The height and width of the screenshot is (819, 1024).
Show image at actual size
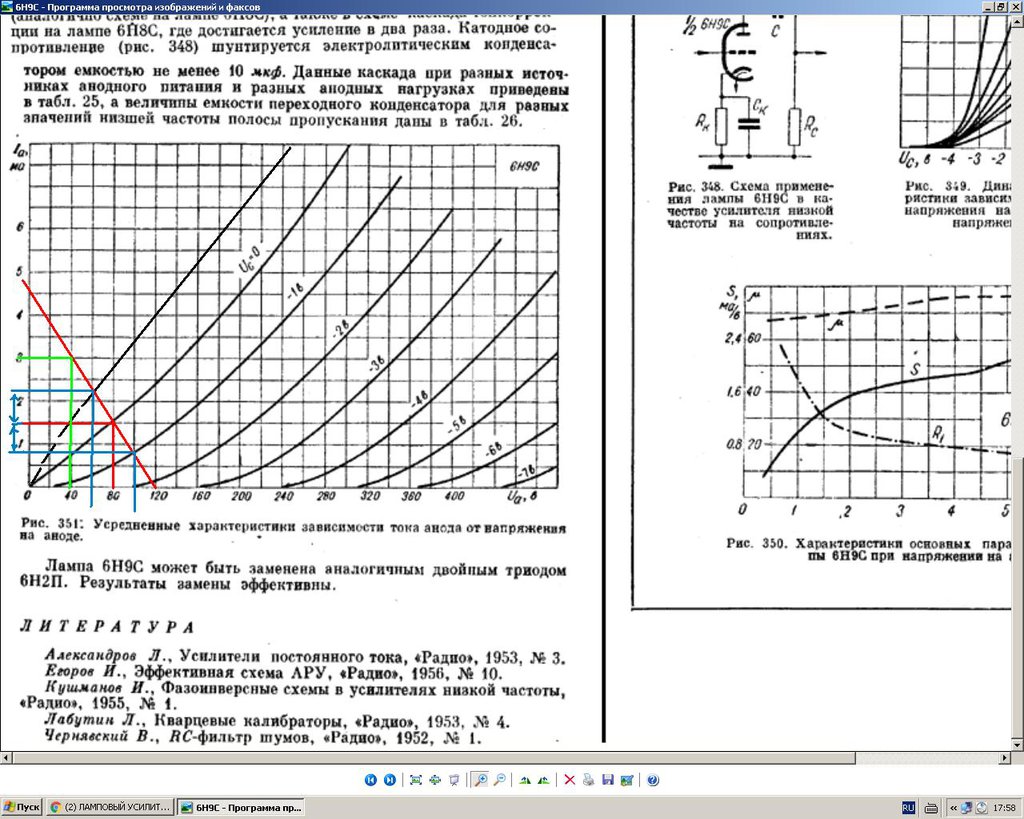click(x=435, y=780)
